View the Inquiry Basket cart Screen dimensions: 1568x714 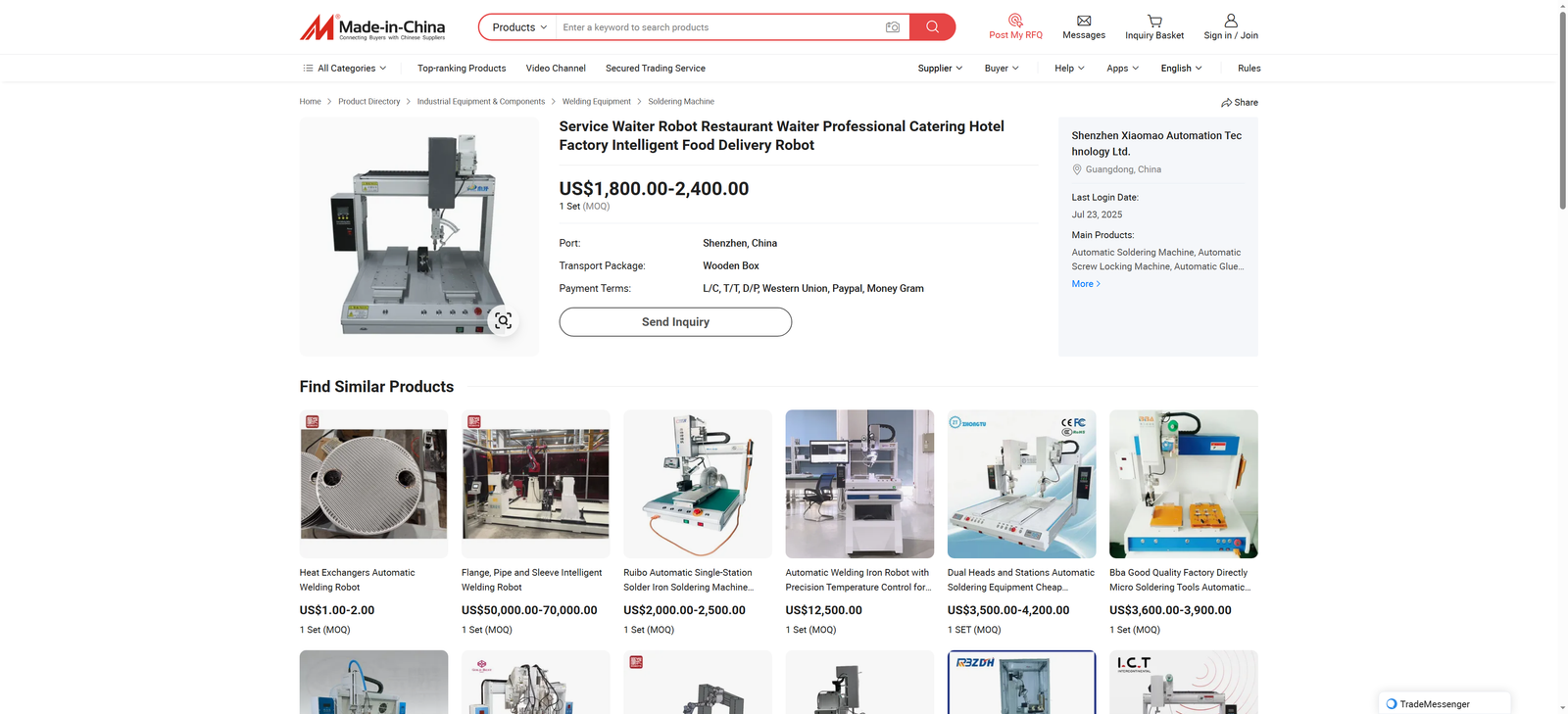click(1154, 22)
